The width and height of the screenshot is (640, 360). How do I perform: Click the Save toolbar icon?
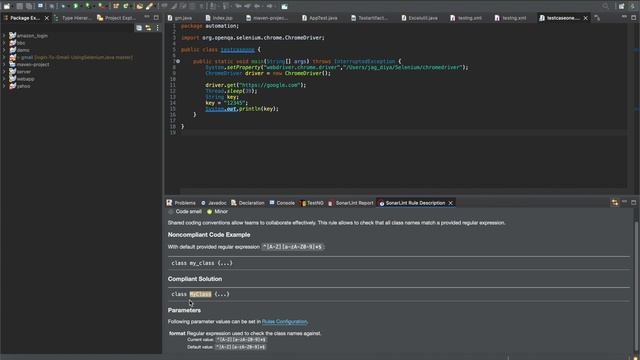tap(20, 6)
